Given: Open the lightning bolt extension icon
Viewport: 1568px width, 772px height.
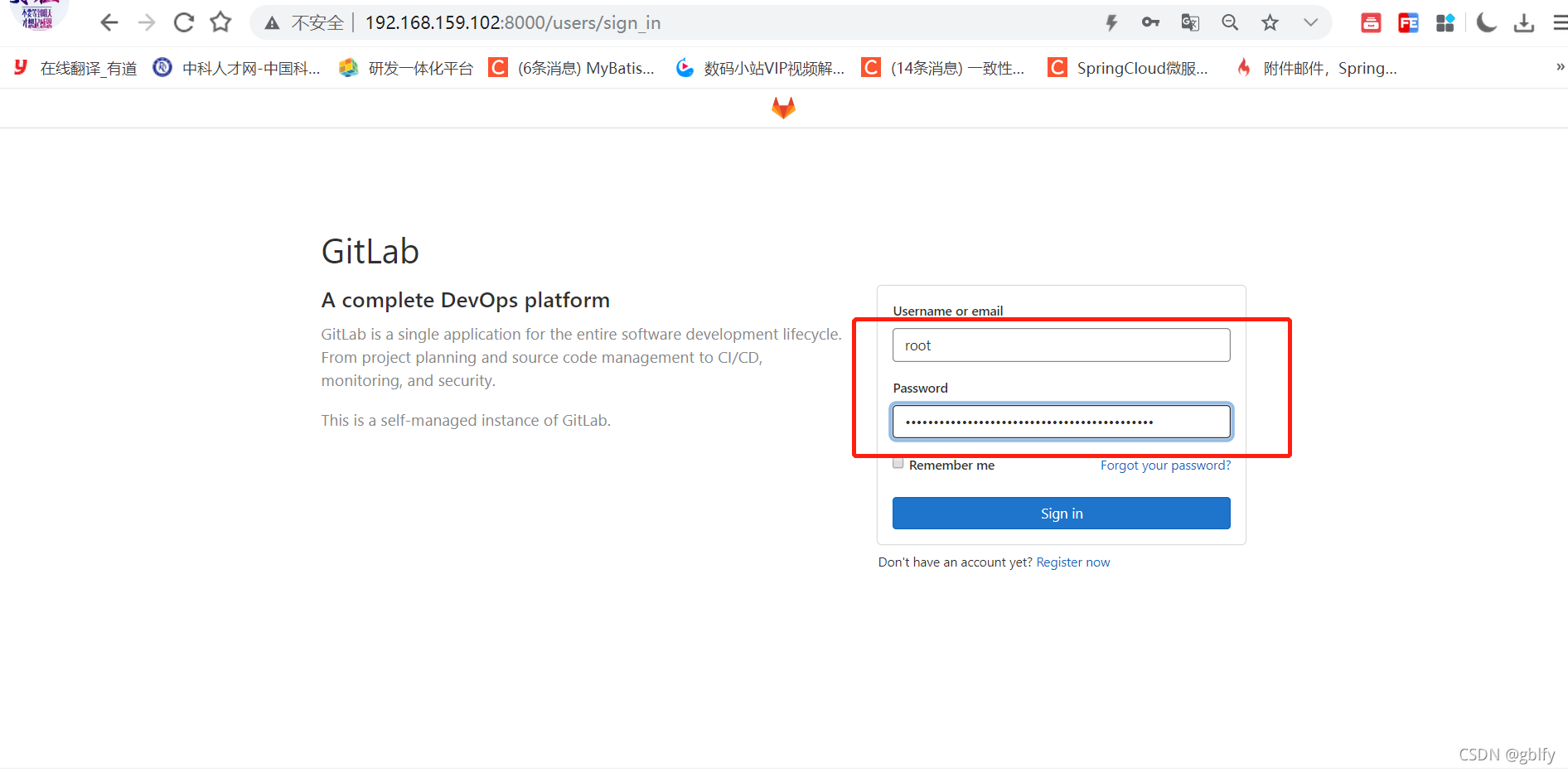Looking at the screenshot, I should (x=1111, y=22).
